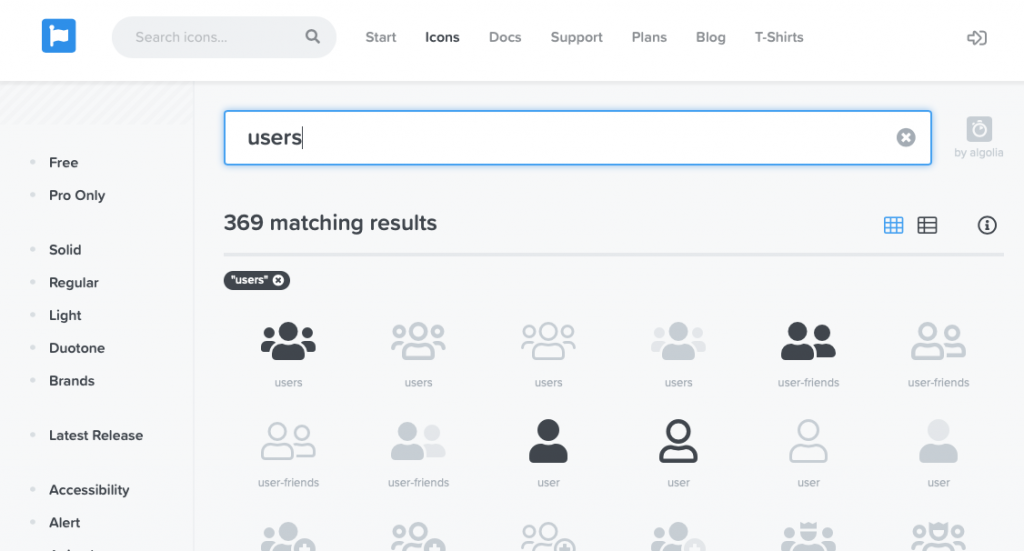Click magnifier icon in top search
This screenshot has height=551, width=1024.
click(313, 37)
